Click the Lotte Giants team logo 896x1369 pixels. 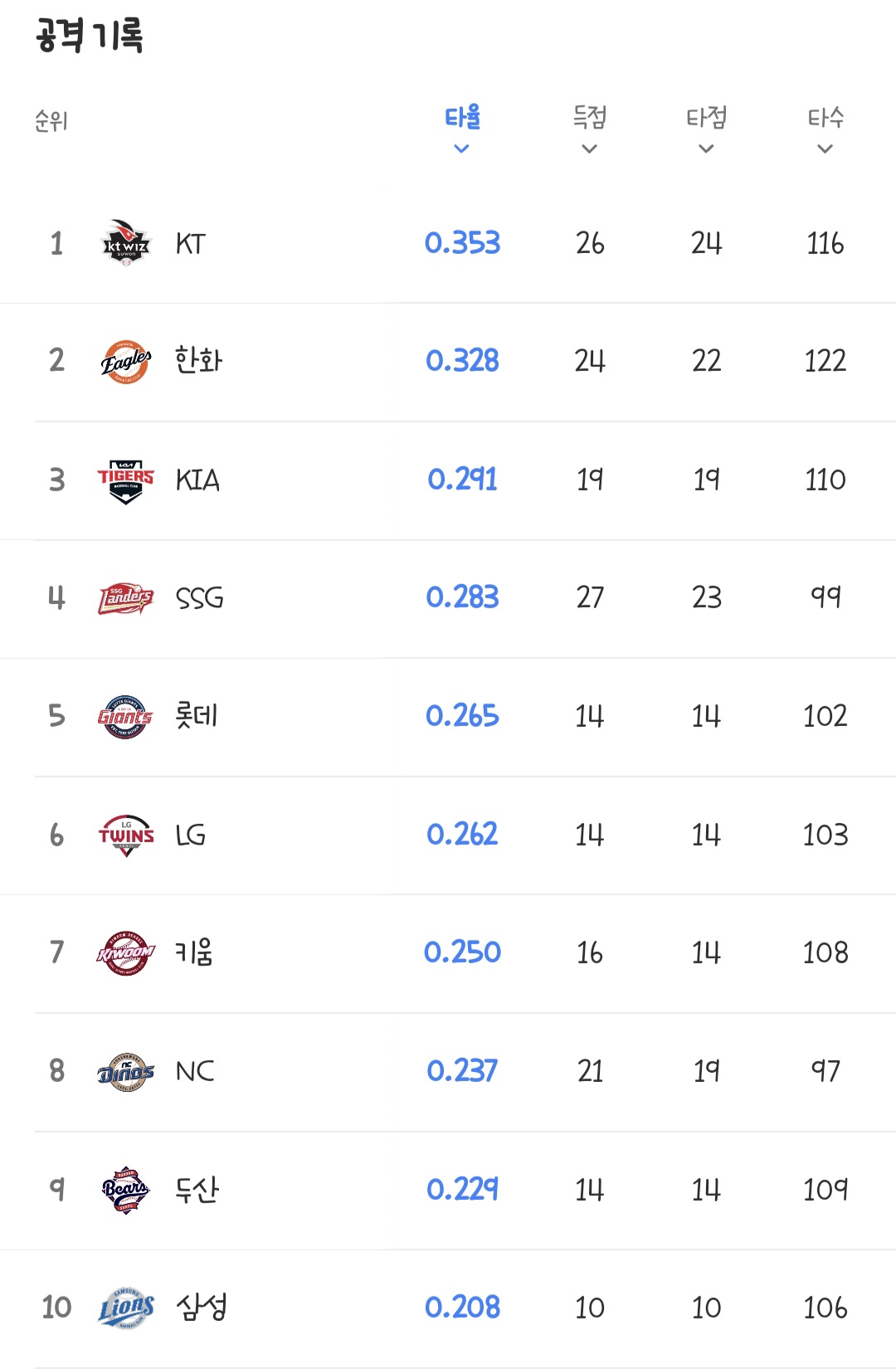pyautogui.click(x=125, y=717)
